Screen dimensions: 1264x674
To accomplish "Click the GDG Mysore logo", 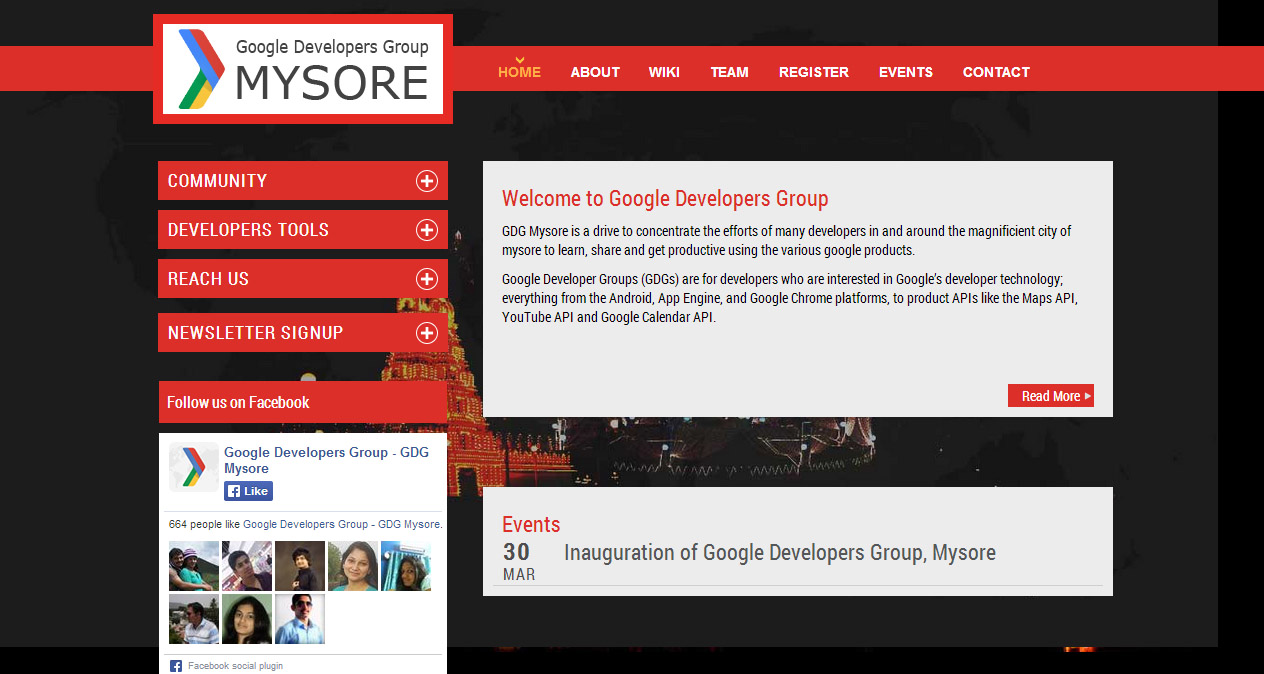I will [303, 69].
